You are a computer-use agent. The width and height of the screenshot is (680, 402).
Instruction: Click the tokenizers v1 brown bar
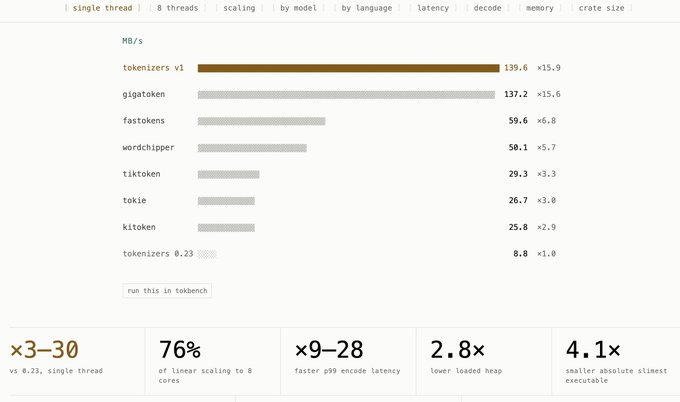pyautogui.click(x=349, y=68)
